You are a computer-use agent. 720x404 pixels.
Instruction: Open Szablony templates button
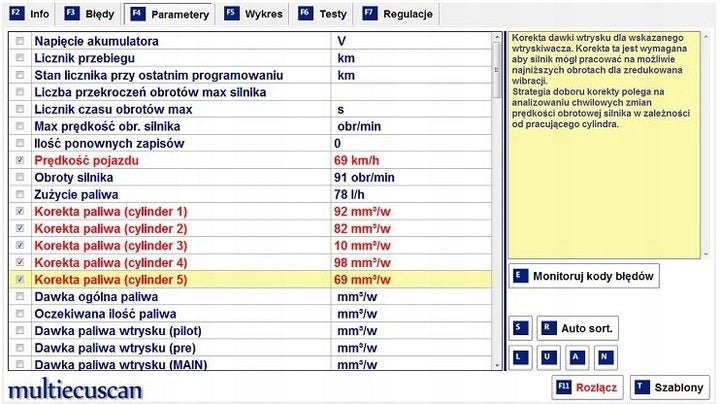point(670,387)
